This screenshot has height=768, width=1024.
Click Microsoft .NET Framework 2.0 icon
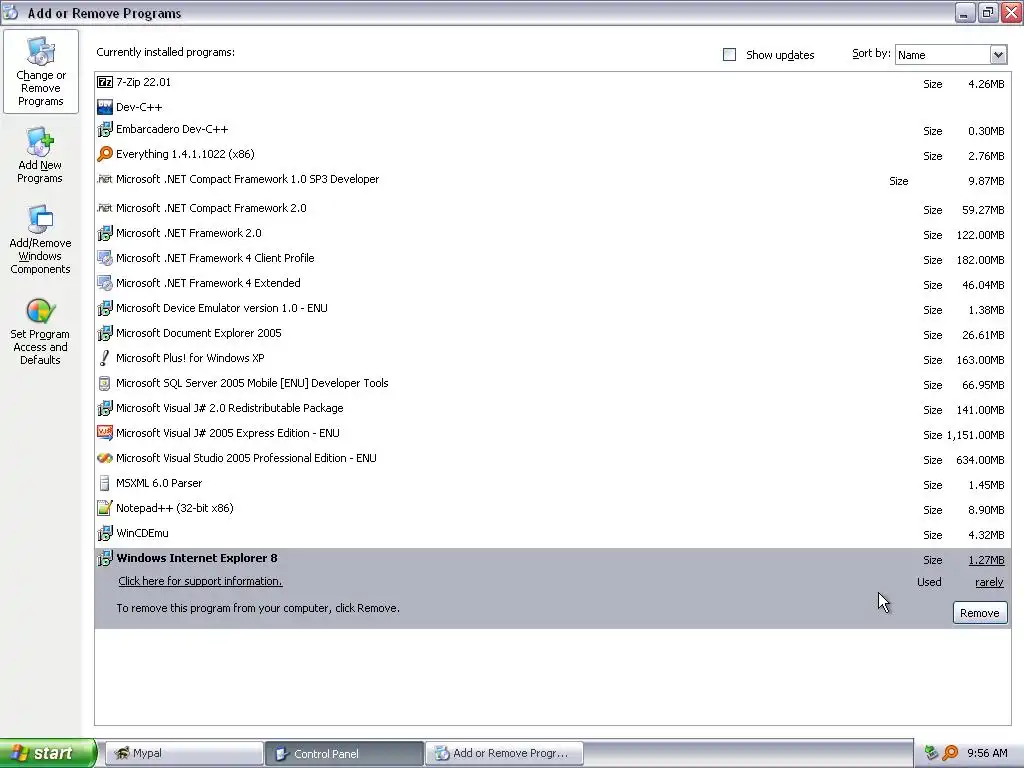coord(104,233)
